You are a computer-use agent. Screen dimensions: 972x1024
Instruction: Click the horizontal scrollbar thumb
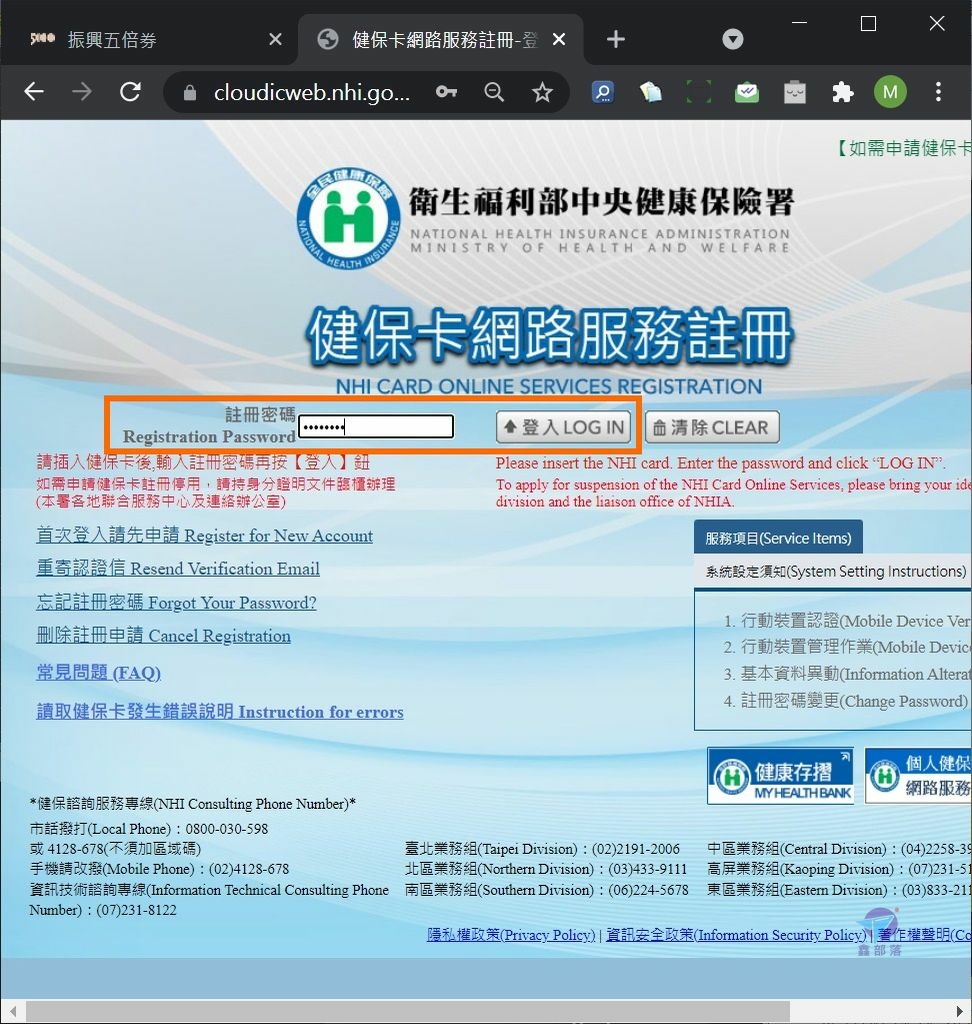coord(408,1011)
